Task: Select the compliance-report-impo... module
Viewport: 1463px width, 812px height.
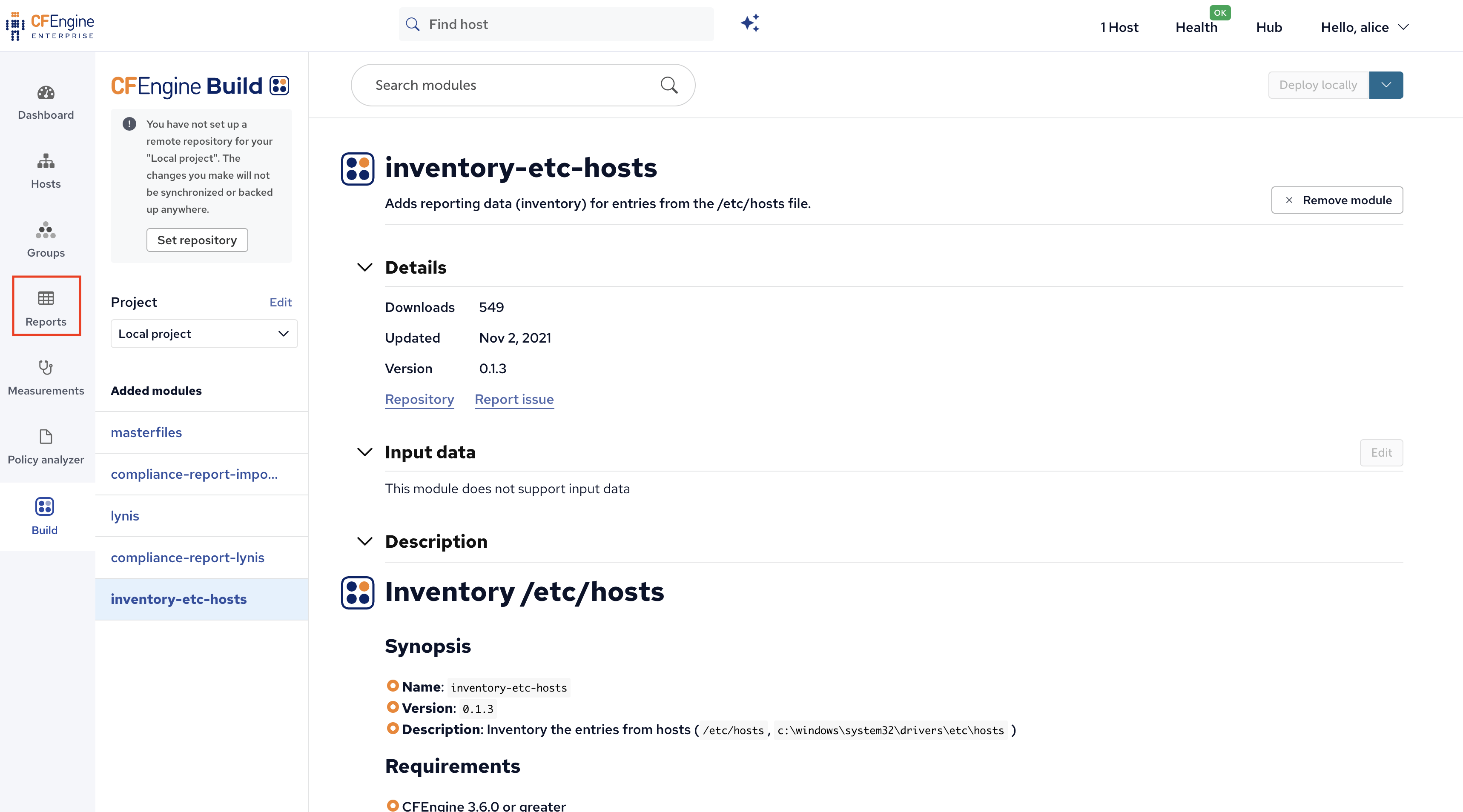Action: [x=202, y=474]
